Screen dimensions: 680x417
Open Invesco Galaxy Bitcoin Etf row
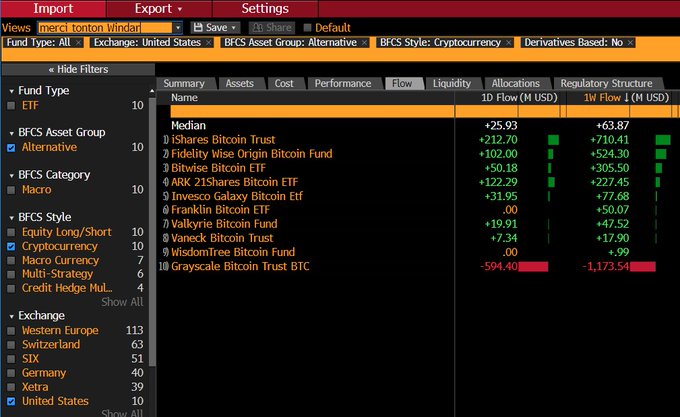point(237,196)
